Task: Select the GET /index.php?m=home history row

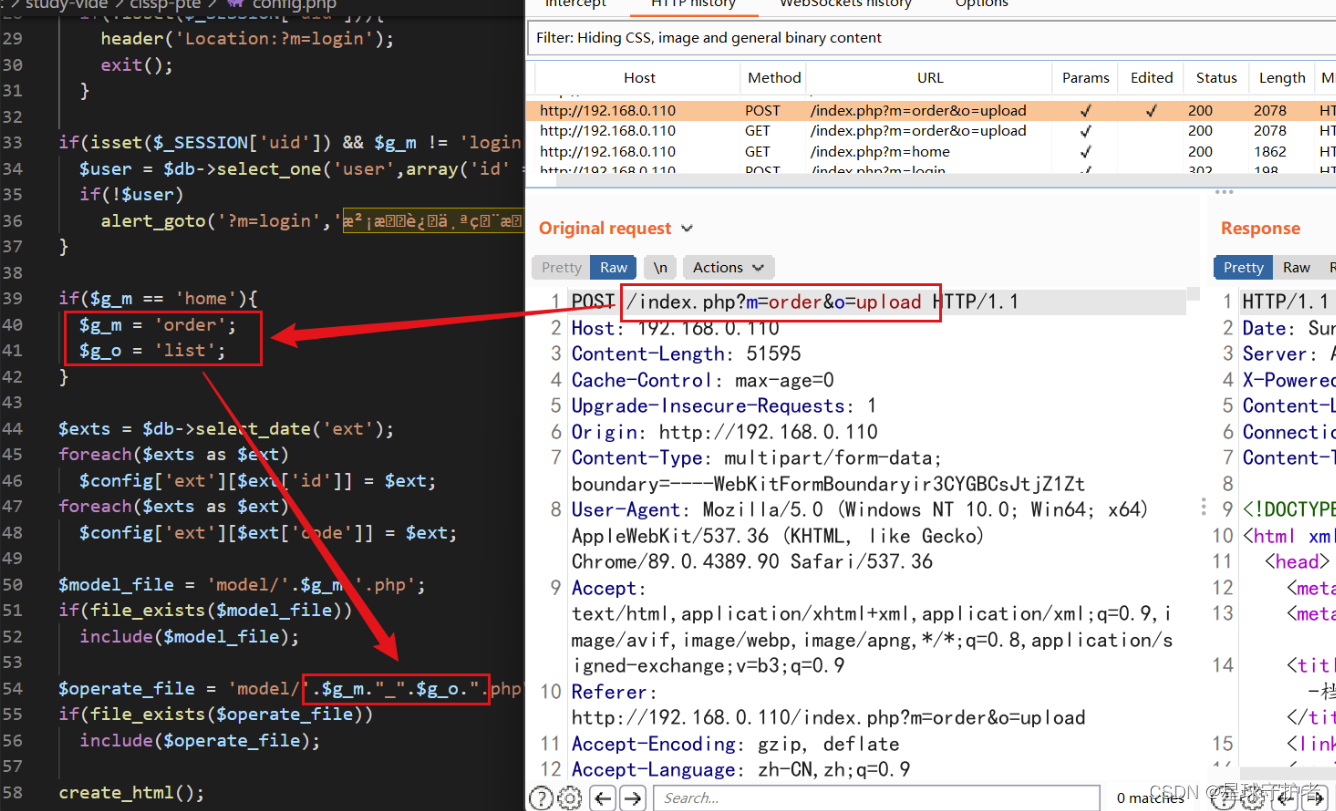Action: pyautogui.click(x=931, y=152)
